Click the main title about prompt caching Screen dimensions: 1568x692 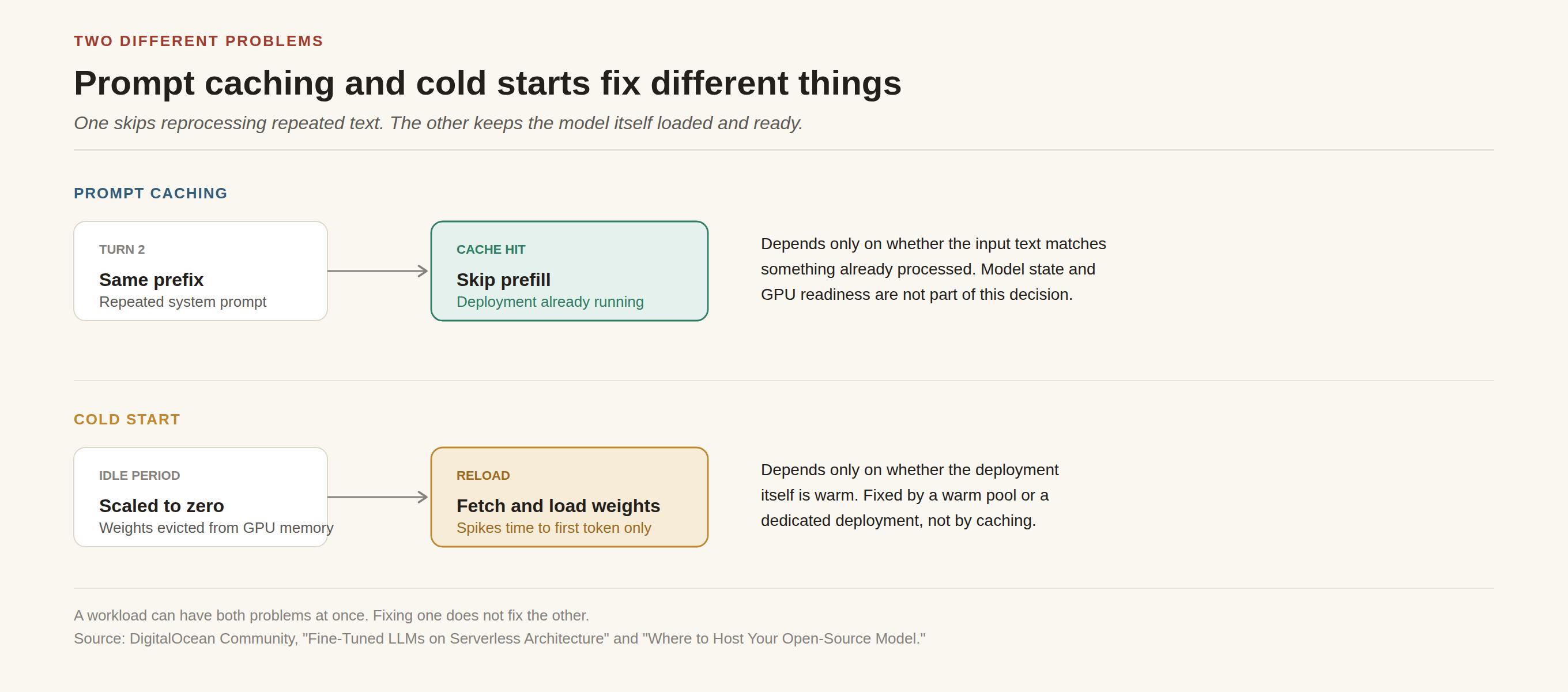coord(487,83)
